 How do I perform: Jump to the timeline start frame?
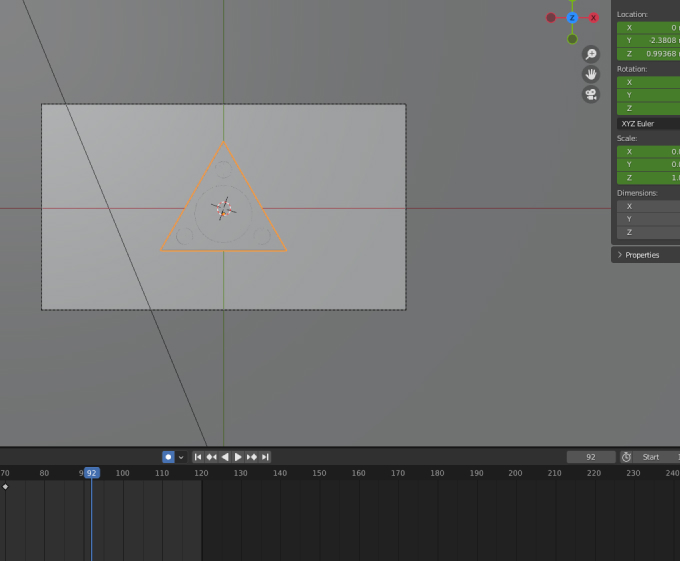(198, 457)
